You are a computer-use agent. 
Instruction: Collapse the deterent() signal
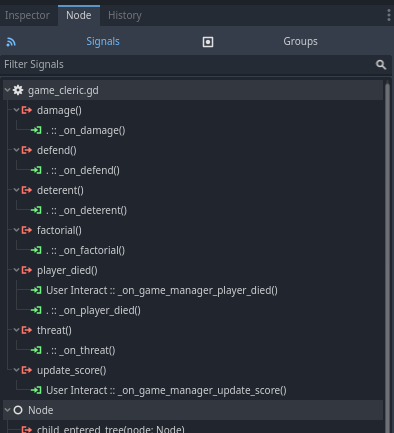coord(16,190)
